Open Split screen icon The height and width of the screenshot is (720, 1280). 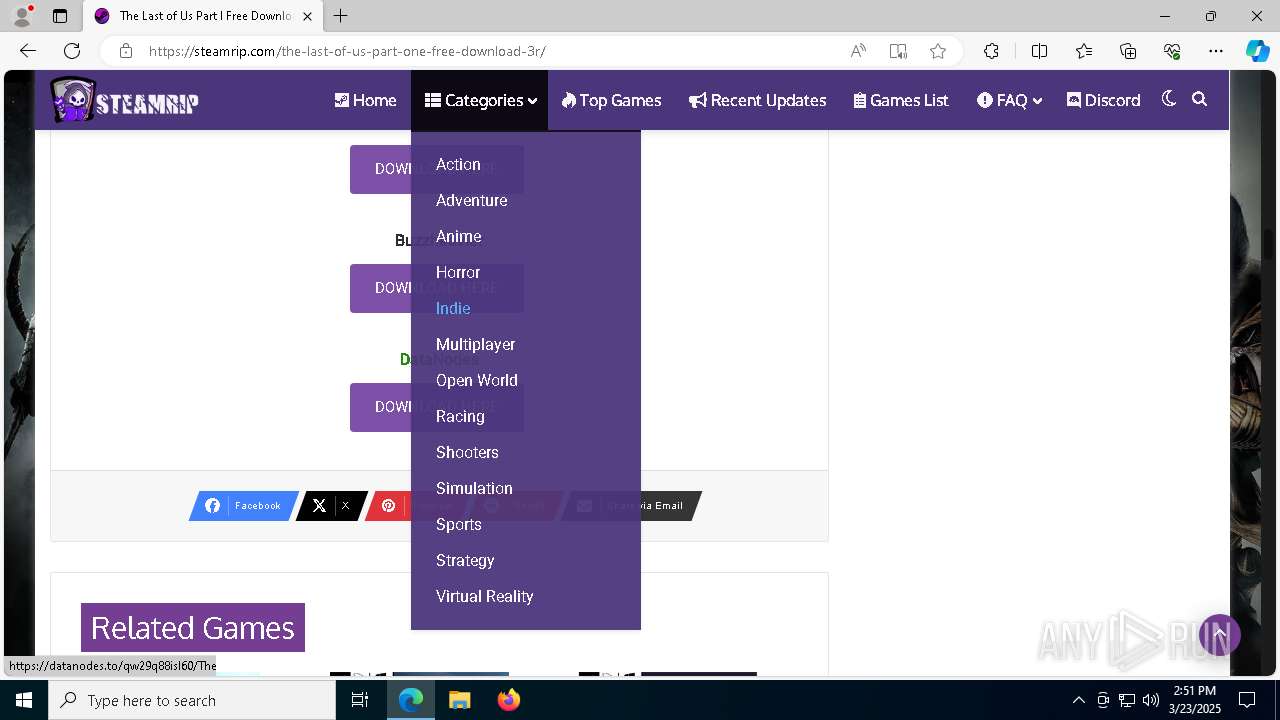1039,51
